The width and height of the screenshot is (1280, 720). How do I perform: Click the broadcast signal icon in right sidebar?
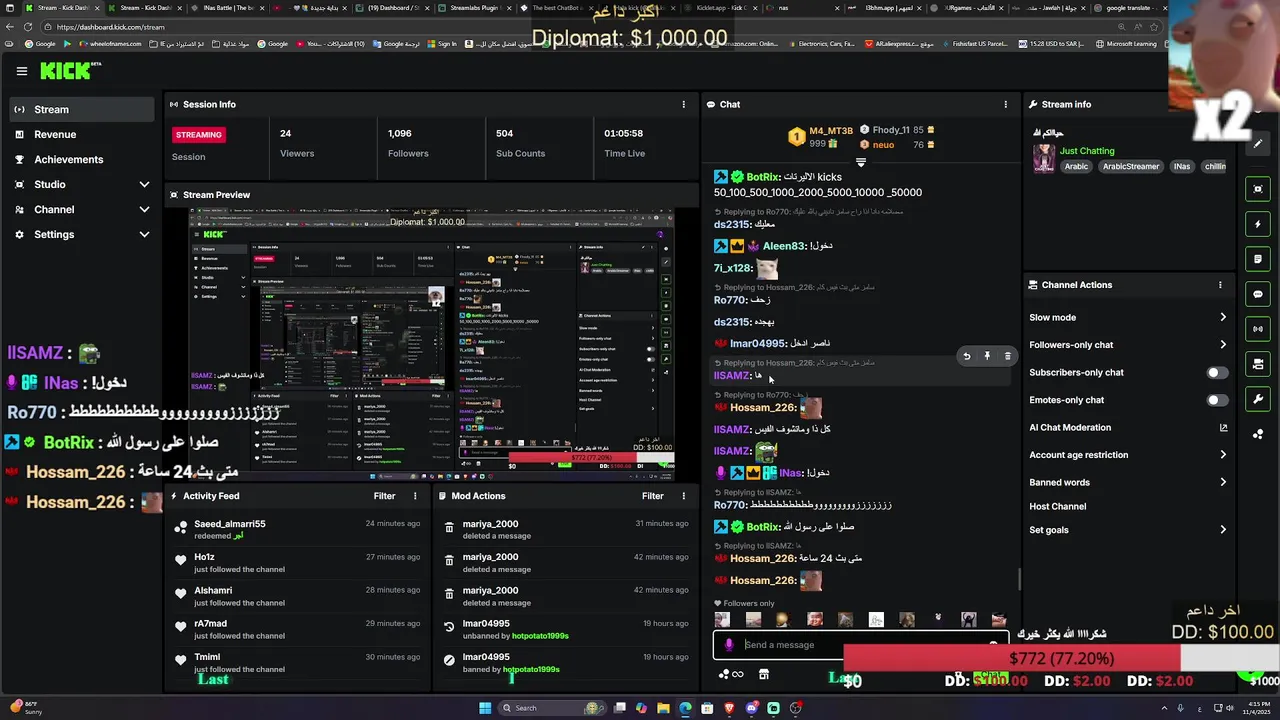coord(1258,329)
